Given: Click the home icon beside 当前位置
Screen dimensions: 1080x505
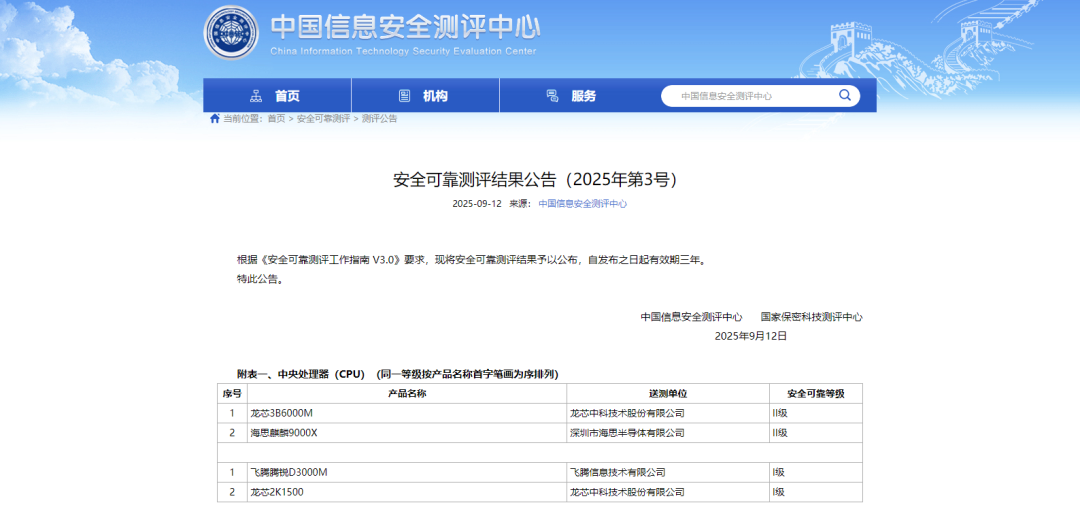Looking at the screenshot, I should [x=215, y=118].
